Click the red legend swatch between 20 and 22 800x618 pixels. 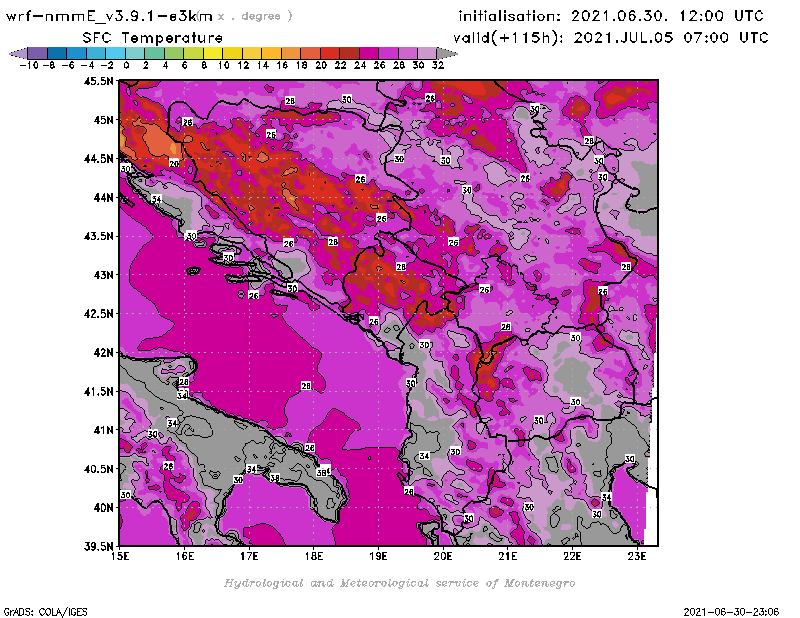(330, 53)
